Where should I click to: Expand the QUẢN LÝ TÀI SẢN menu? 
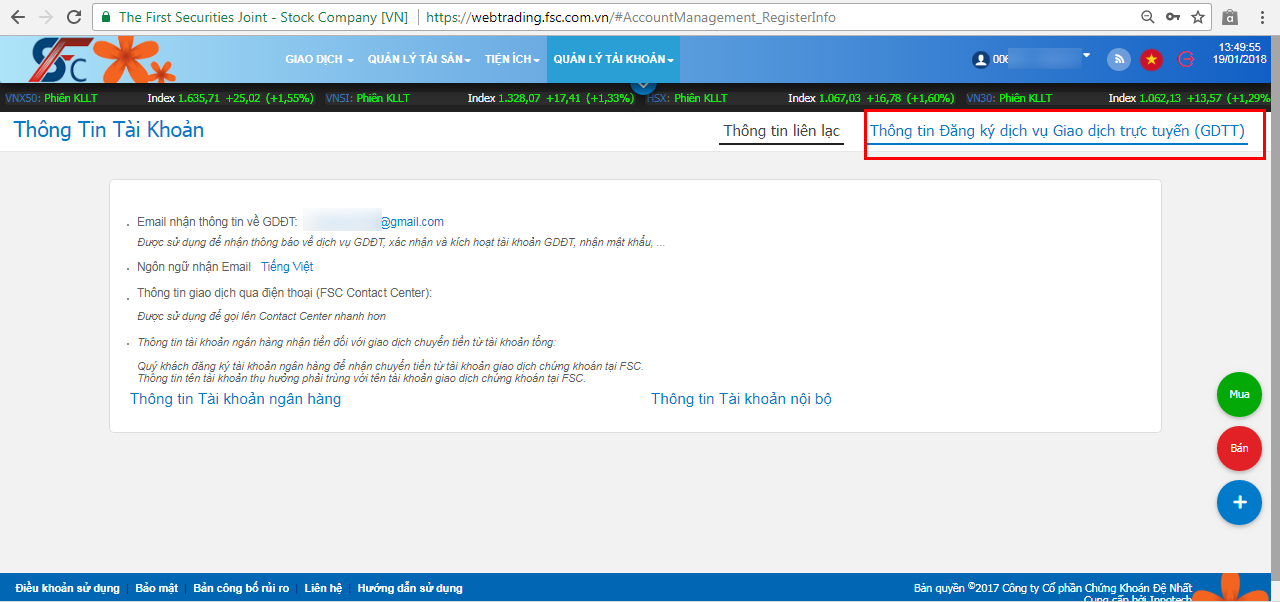(420, 60)
